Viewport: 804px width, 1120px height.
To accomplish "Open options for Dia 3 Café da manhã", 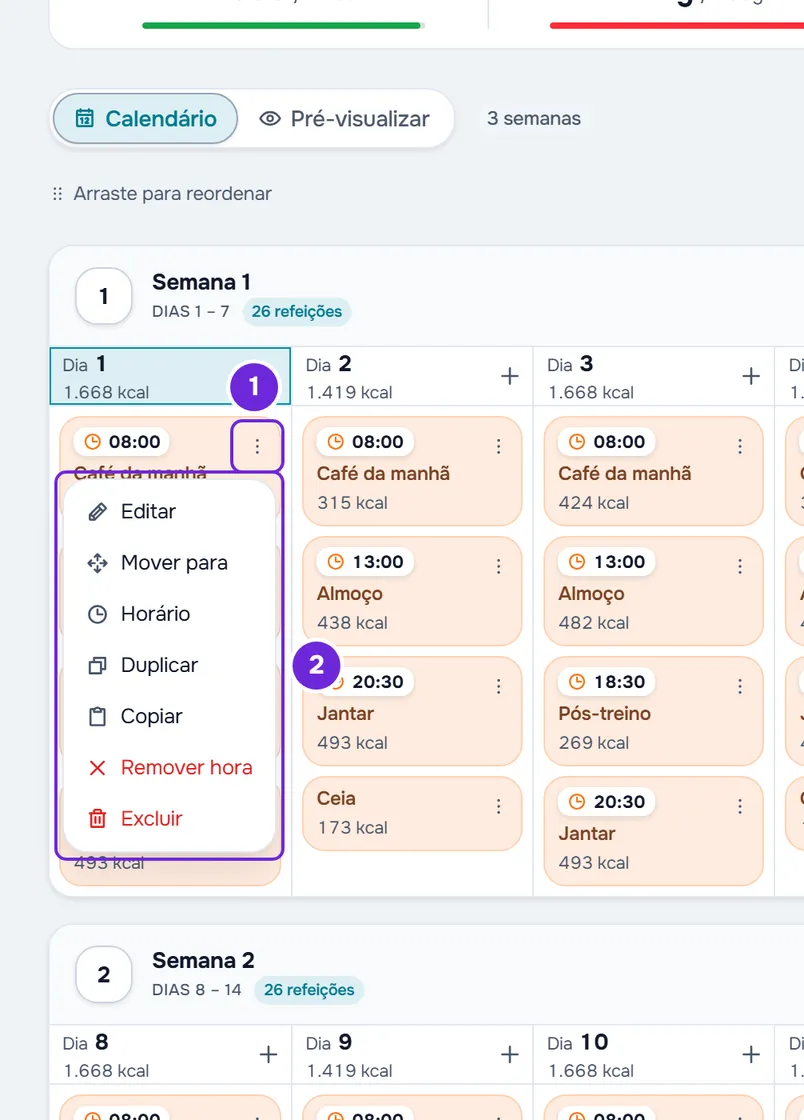I will tap(740, 446).
